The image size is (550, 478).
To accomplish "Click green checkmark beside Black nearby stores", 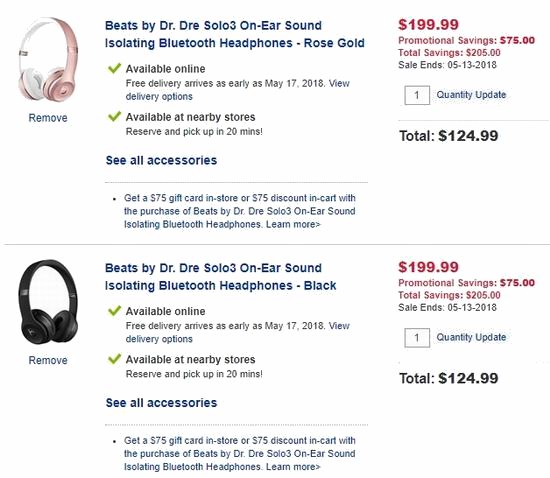I will point(114,359).
